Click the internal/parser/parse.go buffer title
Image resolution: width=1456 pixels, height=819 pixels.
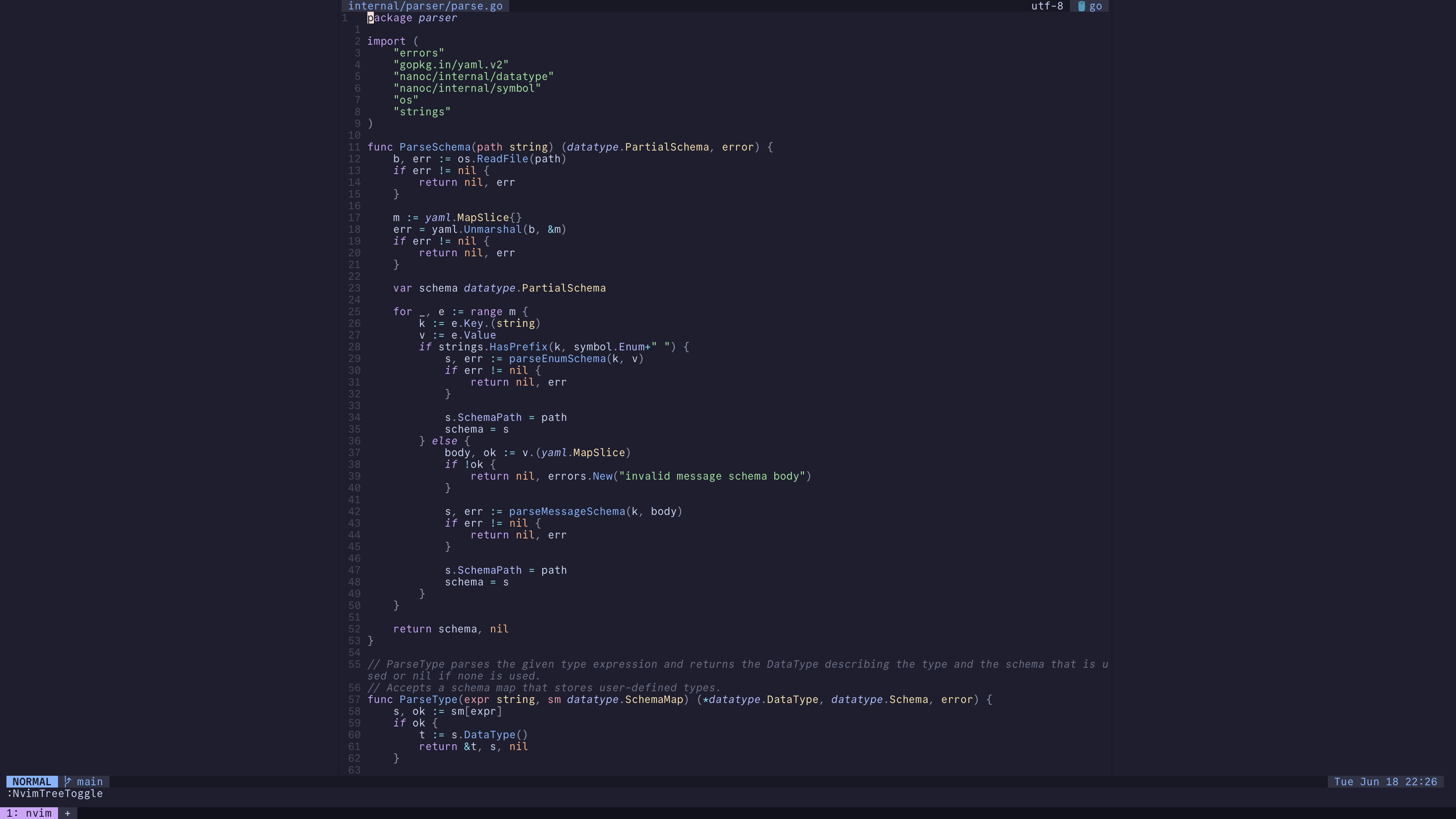(x=425, y=6)
